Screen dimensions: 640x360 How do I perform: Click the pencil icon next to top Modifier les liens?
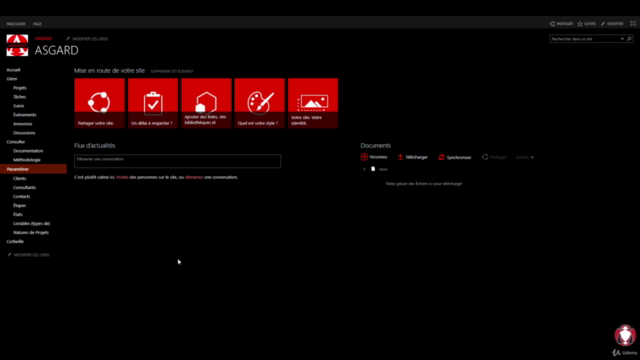pos(68,39)
